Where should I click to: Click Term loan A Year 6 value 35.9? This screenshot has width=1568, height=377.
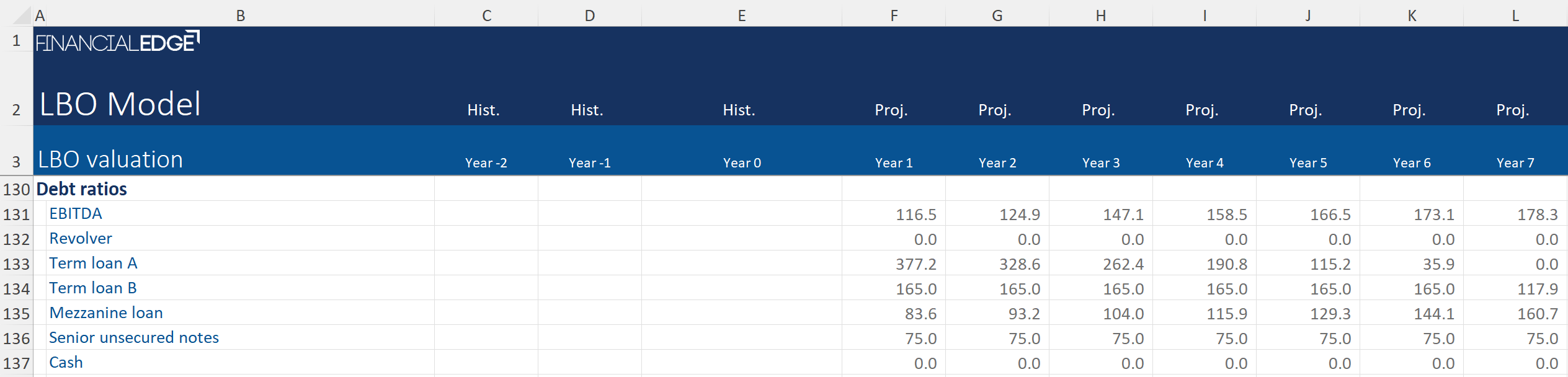(1438, 264)
